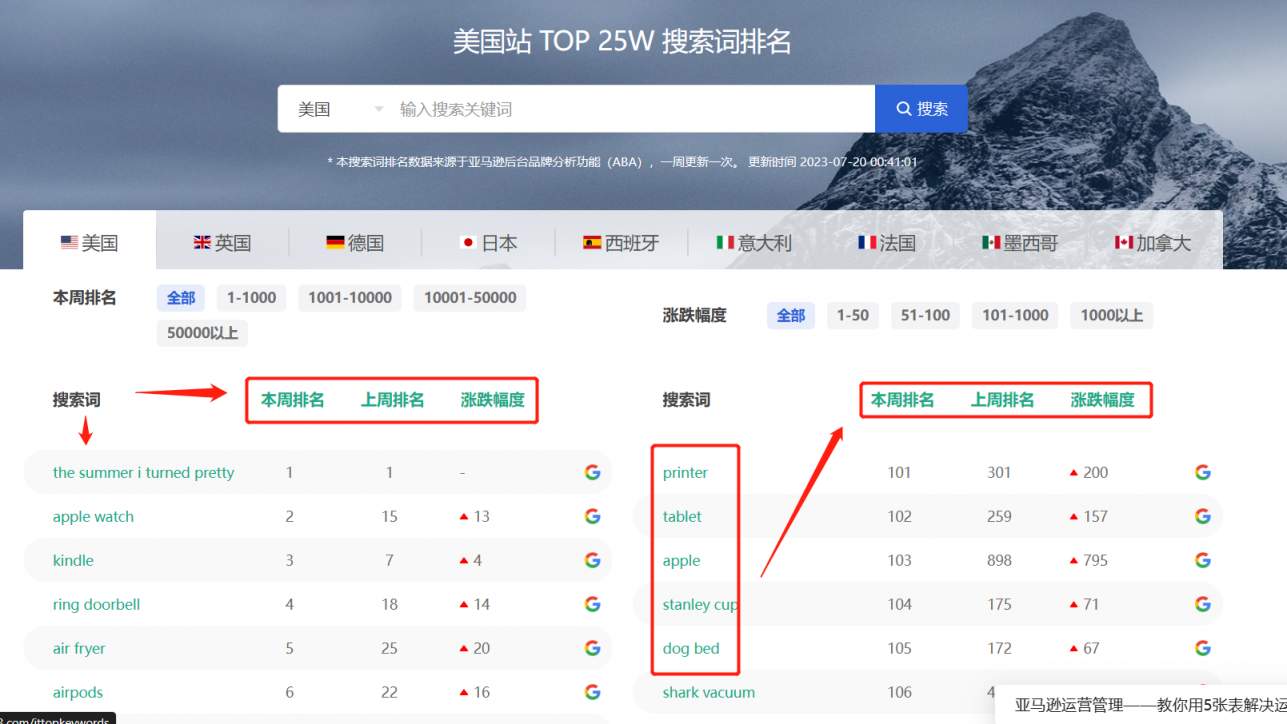
Task: Sort left table by 涨跌幅度
Action: [493, 400]
